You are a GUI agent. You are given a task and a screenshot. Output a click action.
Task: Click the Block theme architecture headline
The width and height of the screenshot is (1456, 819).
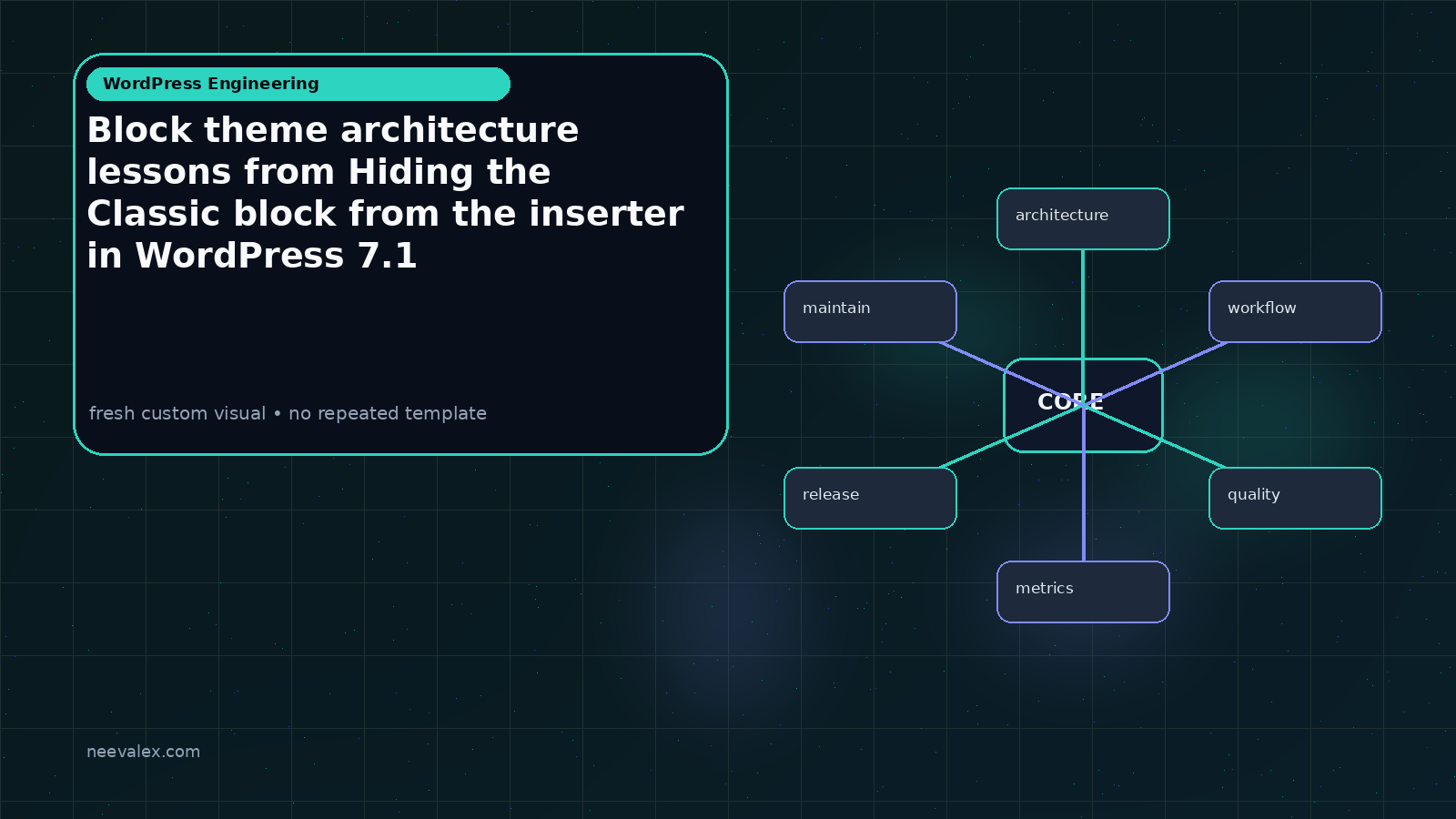[385, 193]
